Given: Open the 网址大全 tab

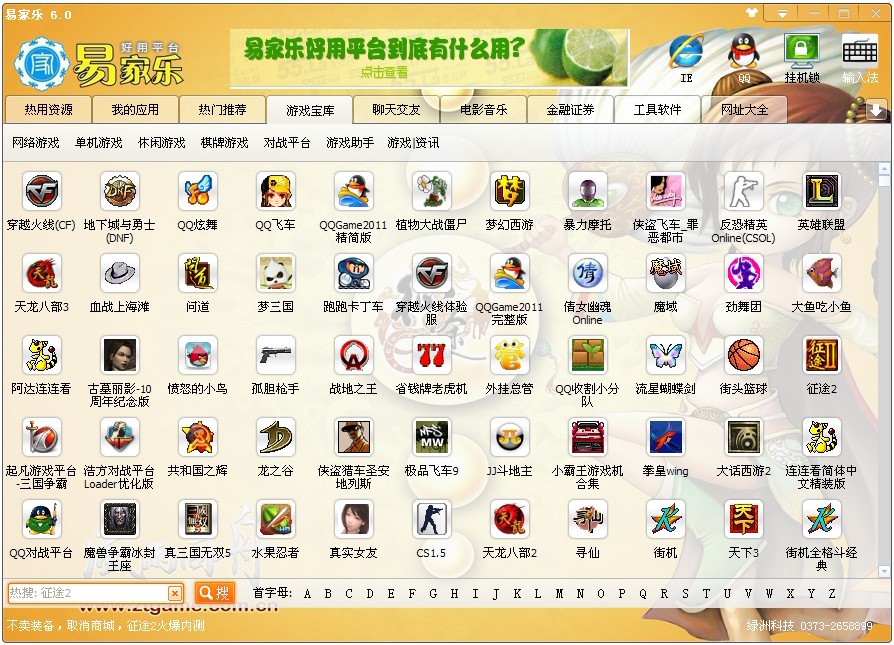Looking at the screenshot, I should (744, 109).
